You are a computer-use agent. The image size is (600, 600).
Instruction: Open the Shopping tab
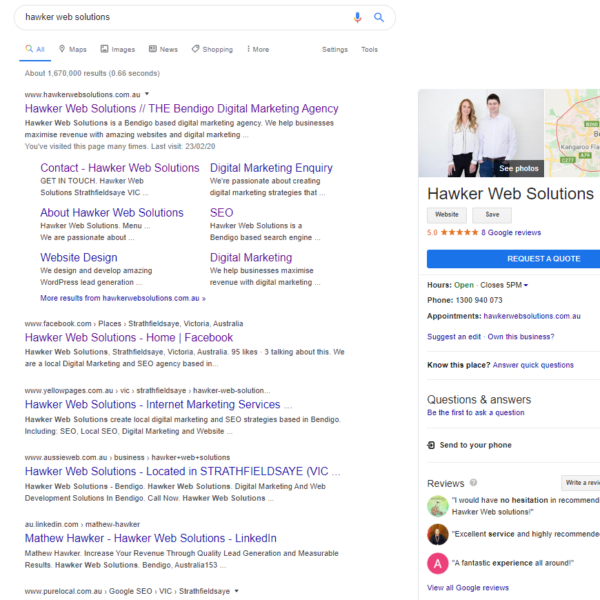click(x=212, y=49)
